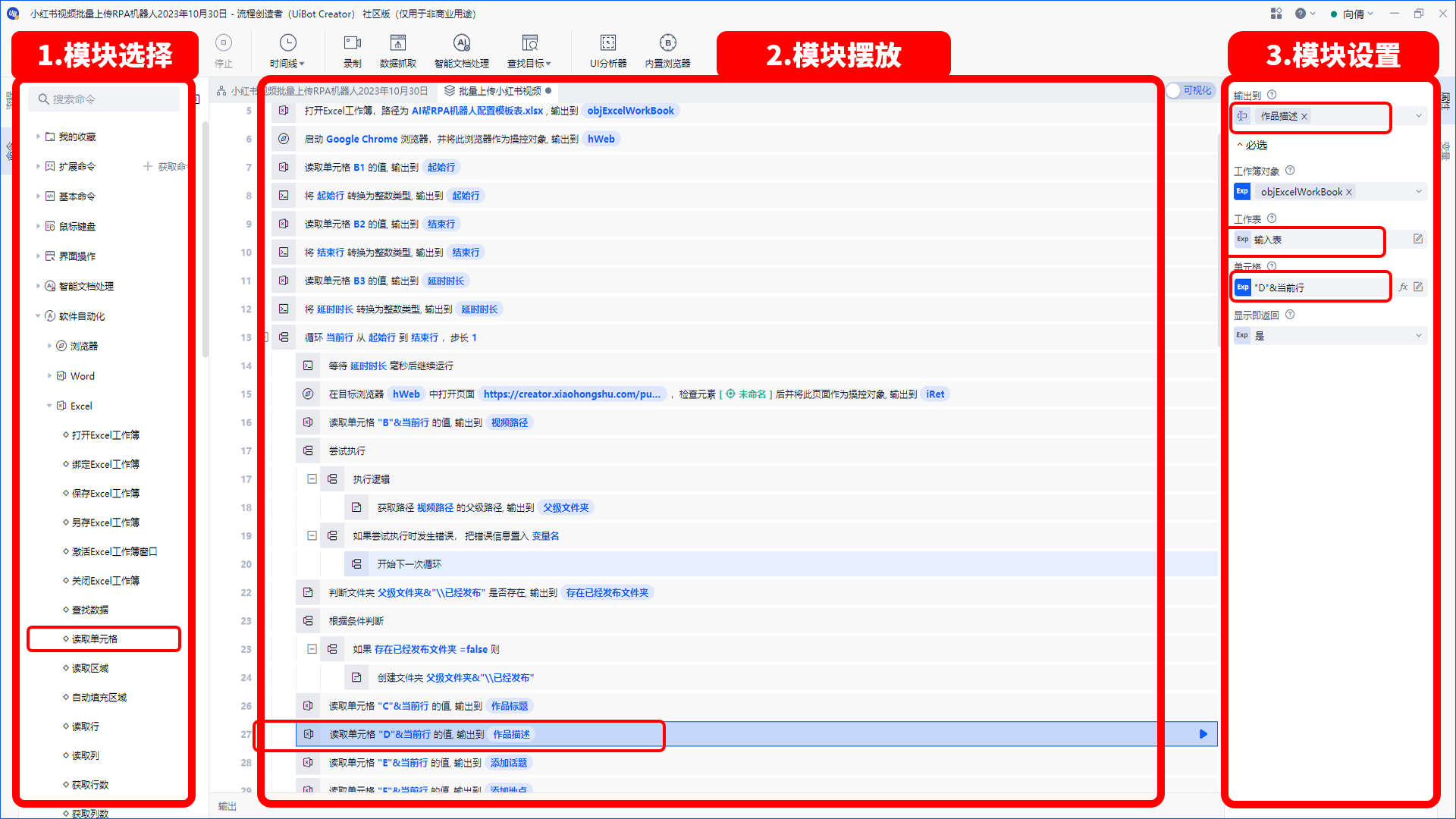Screen dimensions: 1456x819
Task: Click the edit icon beside 工作表 field
Action: pyautogui.click(x=1418, y=239)
